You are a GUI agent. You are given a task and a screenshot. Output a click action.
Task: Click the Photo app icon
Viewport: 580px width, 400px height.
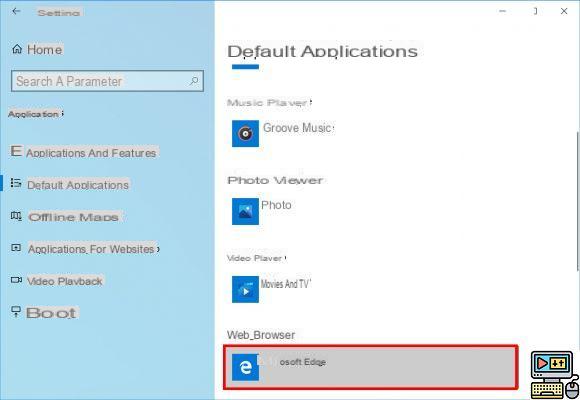click(x=245, y=211)
